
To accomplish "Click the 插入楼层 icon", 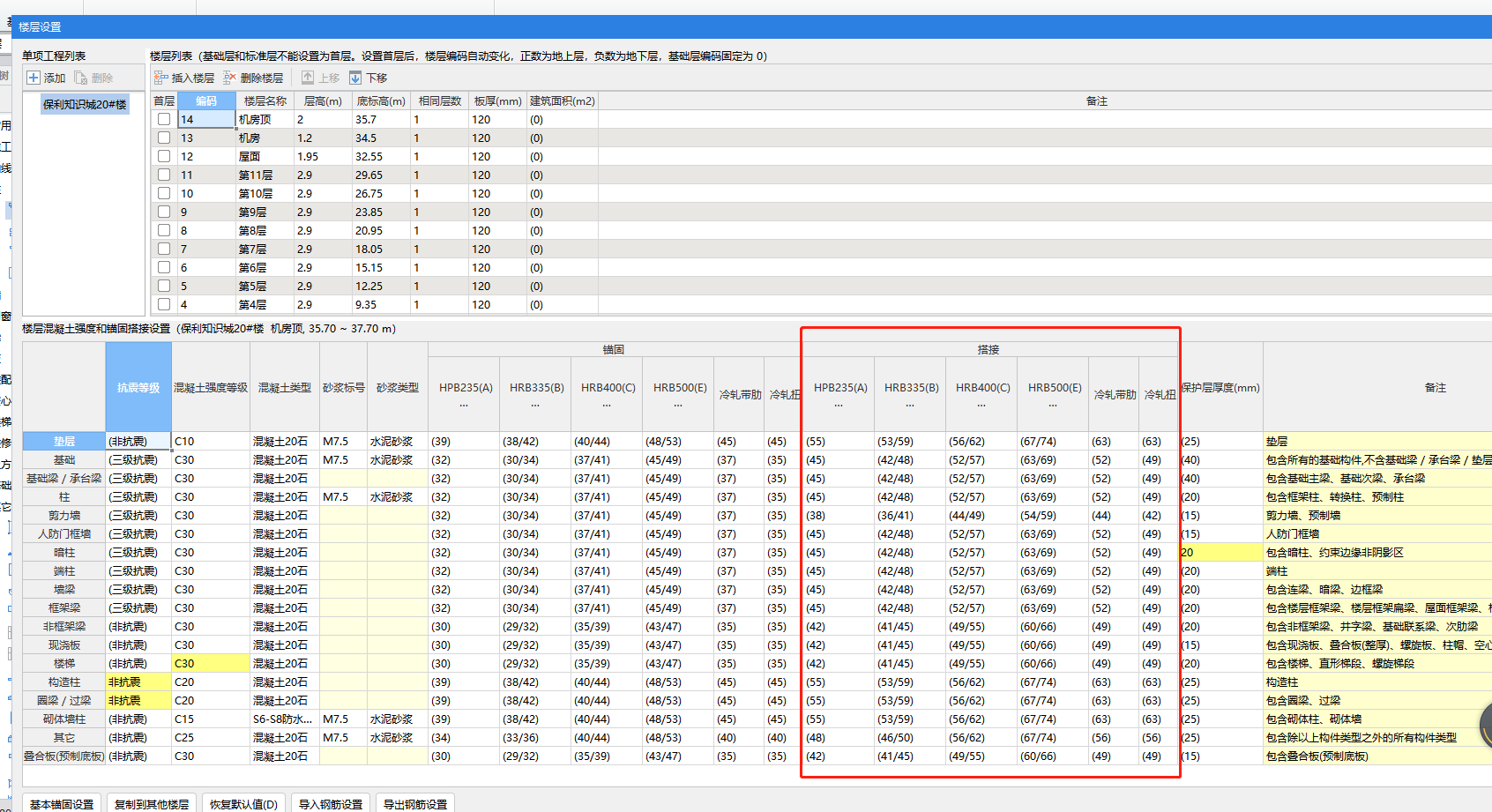I will click(160, 78).
